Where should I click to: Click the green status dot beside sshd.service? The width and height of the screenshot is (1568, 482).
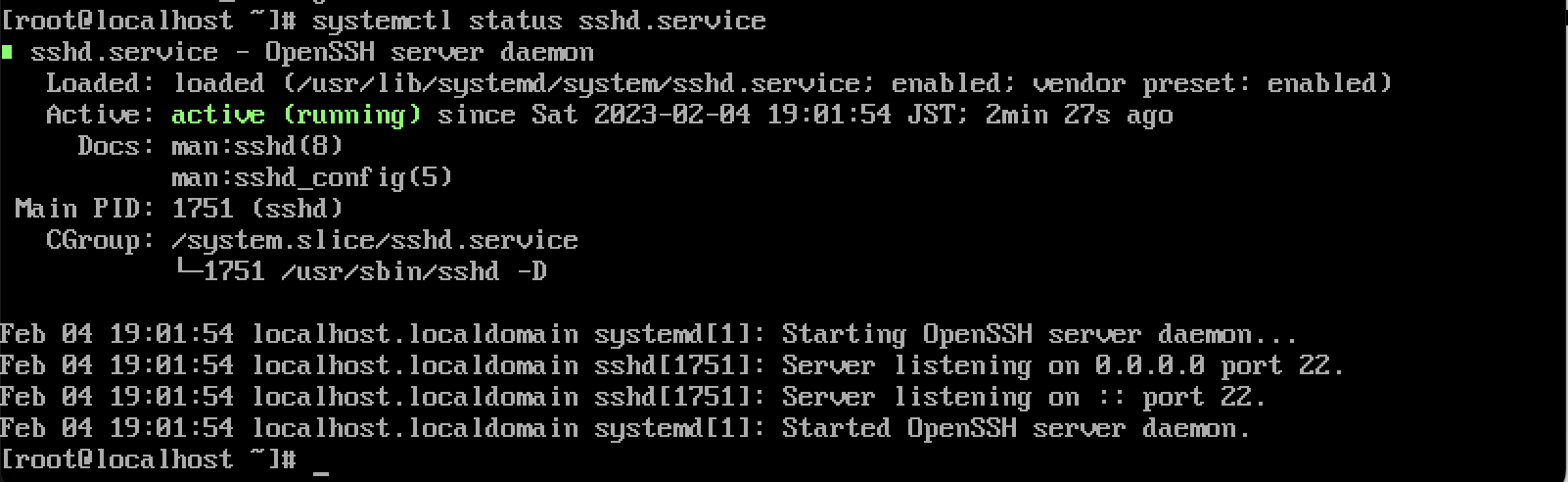(x=8, y=53)
